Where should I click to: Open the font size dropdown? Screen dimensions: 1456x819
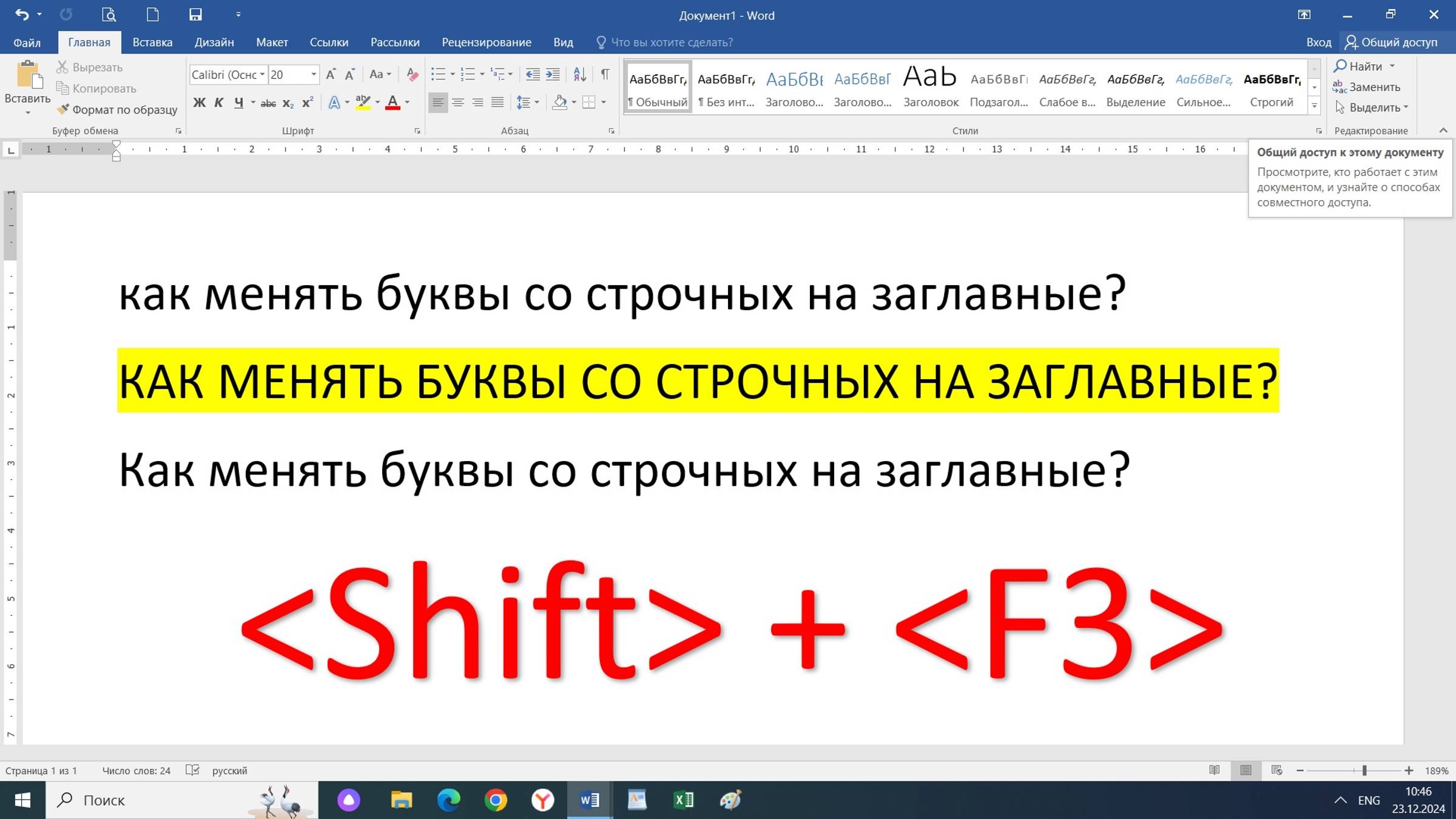pyautogui.click(x=314, y=75)
